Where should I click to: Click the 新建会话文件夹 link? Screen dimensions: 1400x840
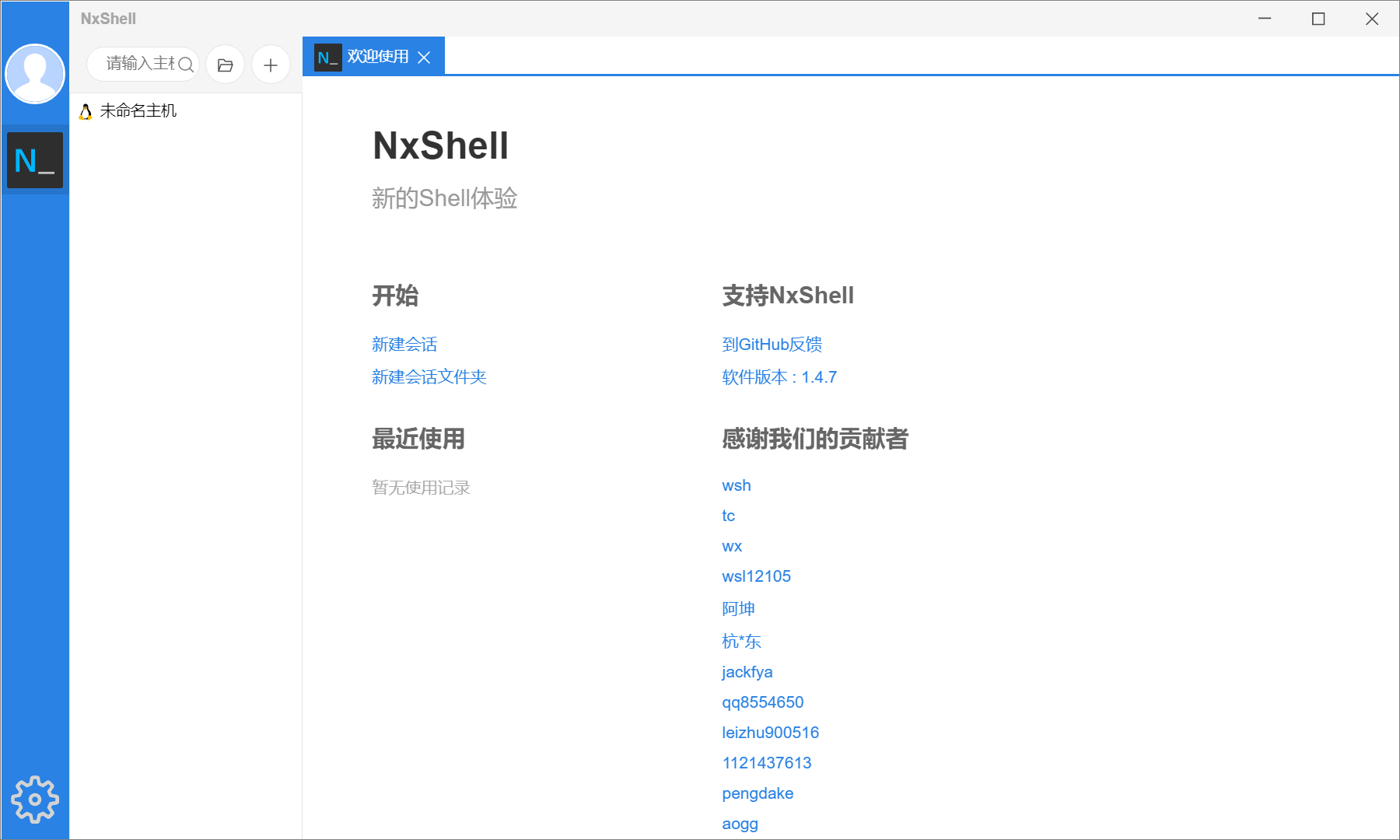(429, 377)
